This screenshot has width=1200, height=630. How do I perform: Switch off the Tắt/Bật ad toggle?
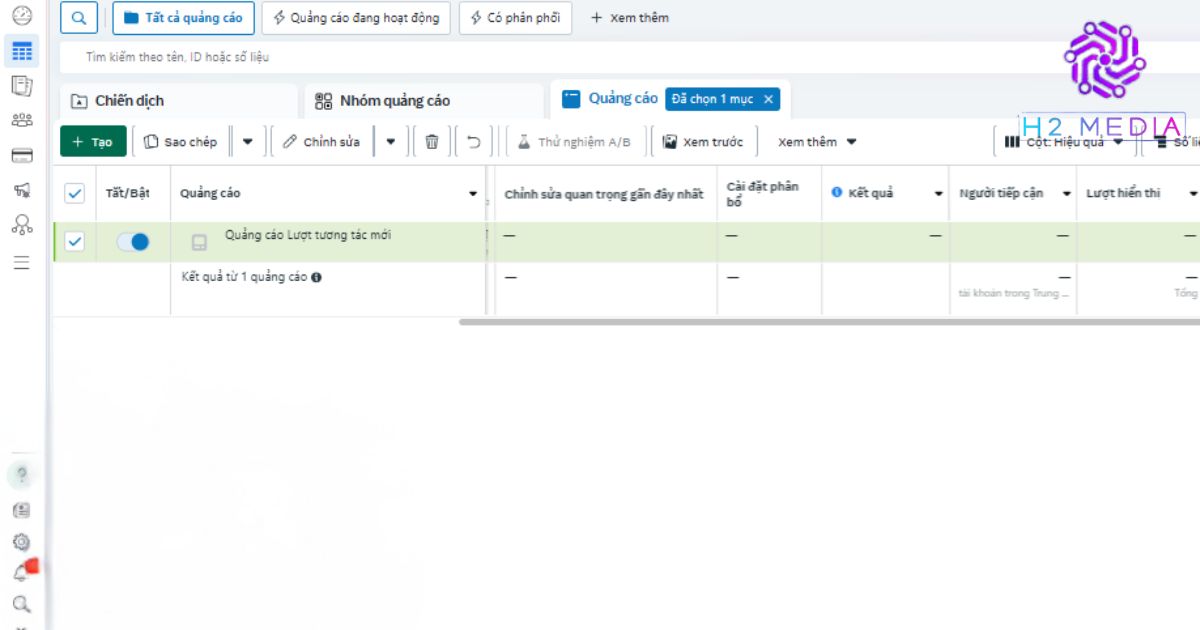point(133,241)
